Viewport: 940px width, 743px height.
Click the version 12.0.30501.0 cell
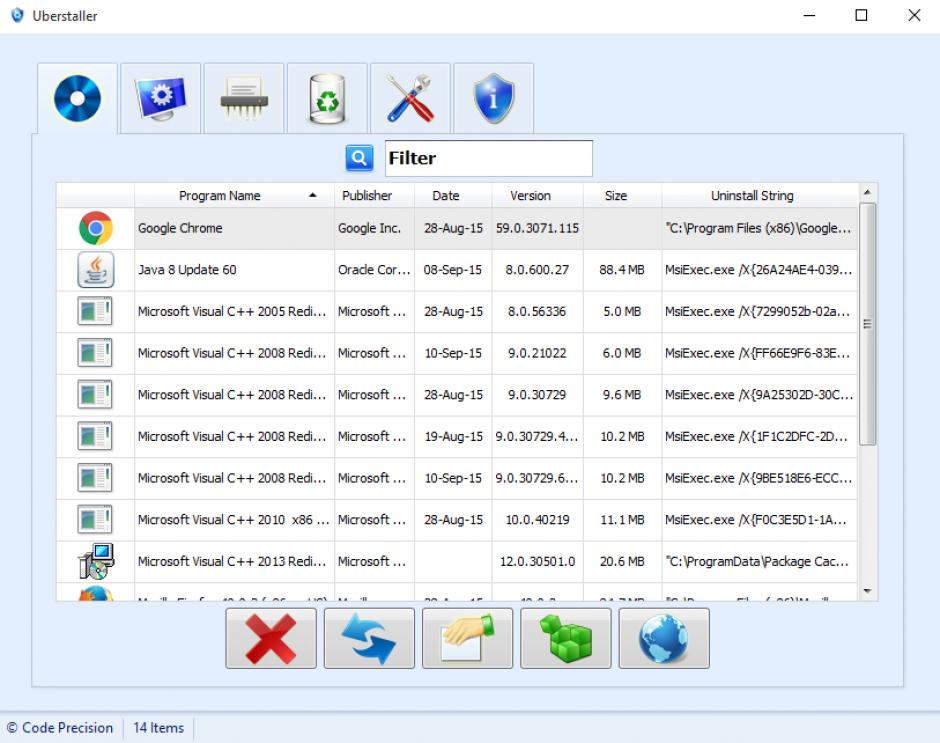[538, 561]
